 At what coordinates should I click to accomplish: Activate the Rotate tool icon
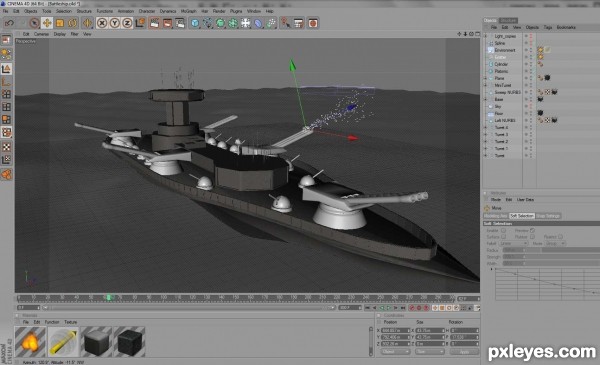[x=72, y=23]
